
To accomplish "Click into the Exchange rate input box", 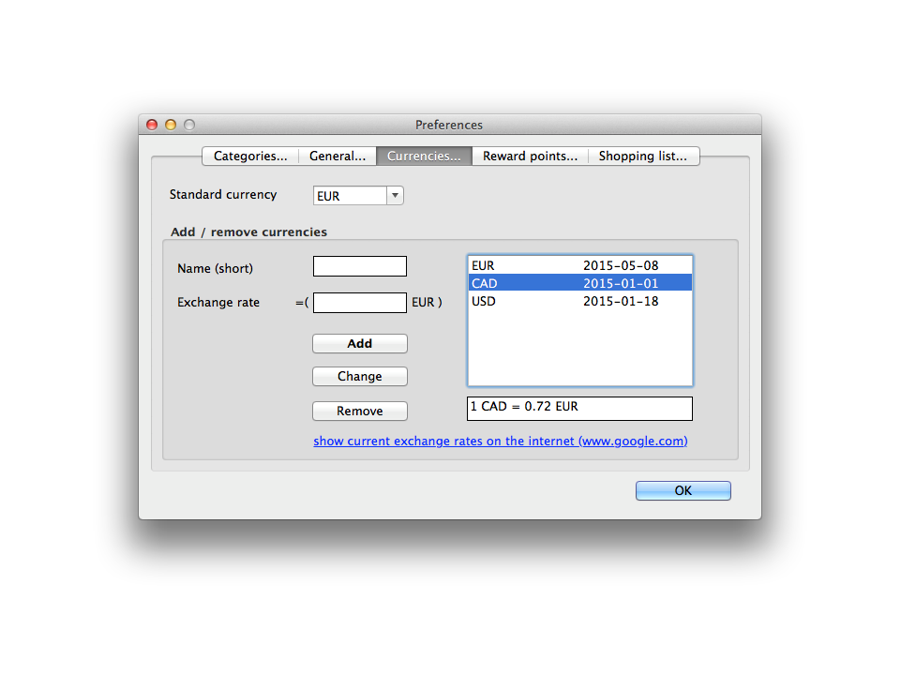I will 359,302.
